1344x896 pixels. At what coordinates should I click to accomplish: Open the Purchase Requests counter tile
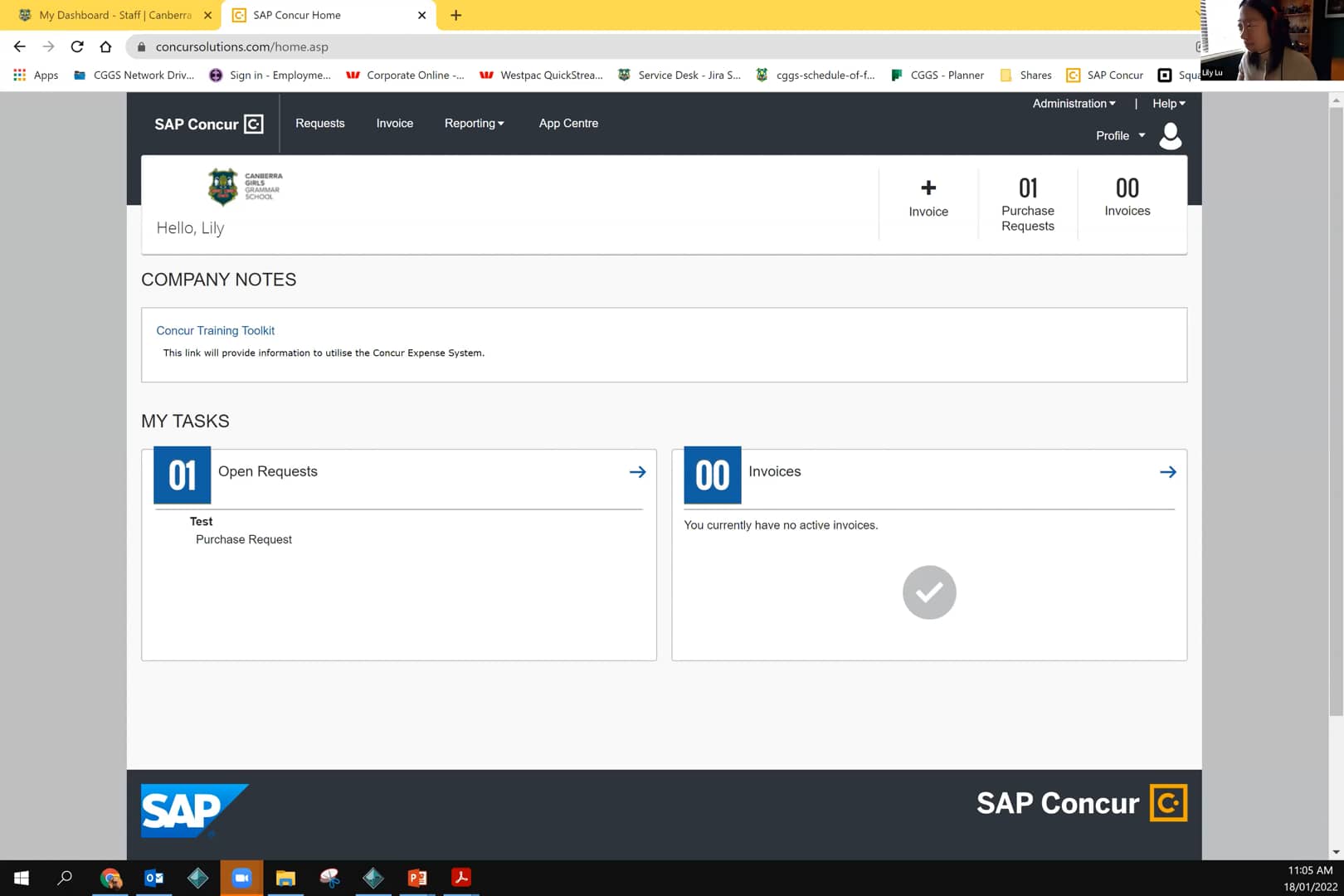coord(1028,203)
